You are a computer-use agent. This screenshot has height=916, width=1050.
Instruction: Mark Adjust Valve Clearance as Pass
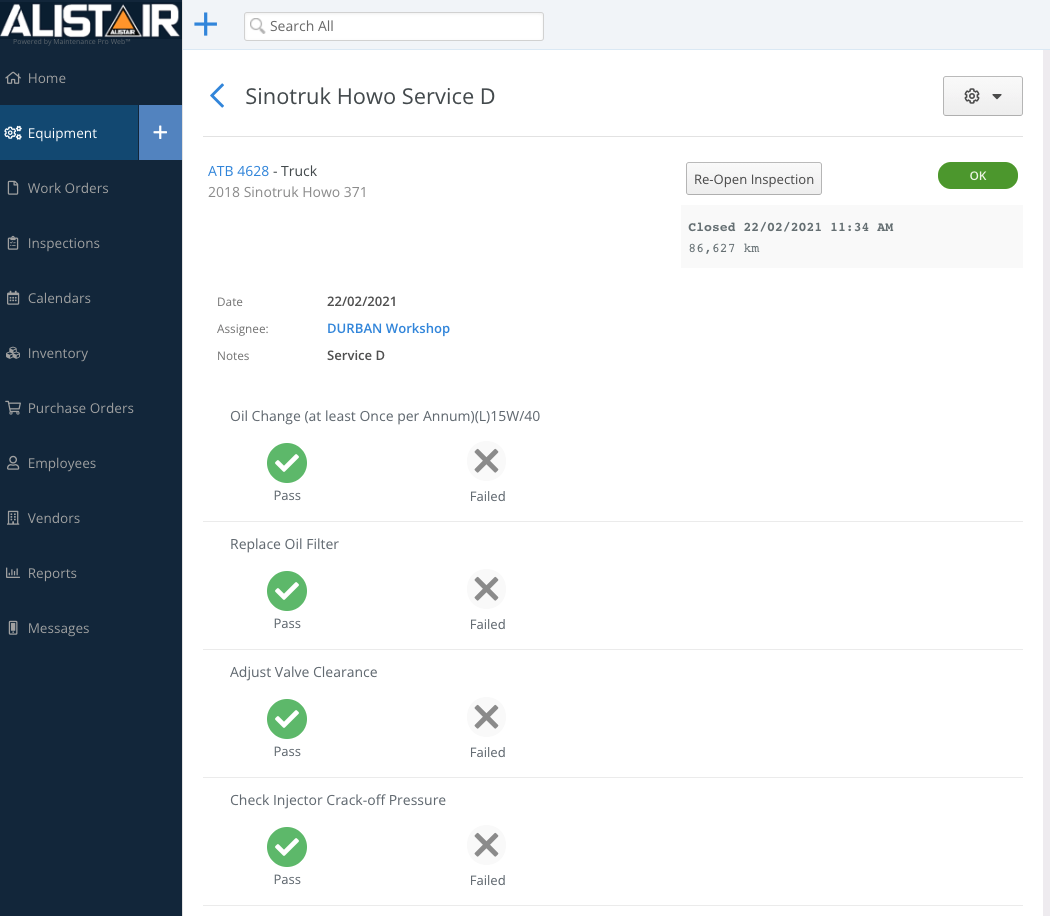pos(287,718)
